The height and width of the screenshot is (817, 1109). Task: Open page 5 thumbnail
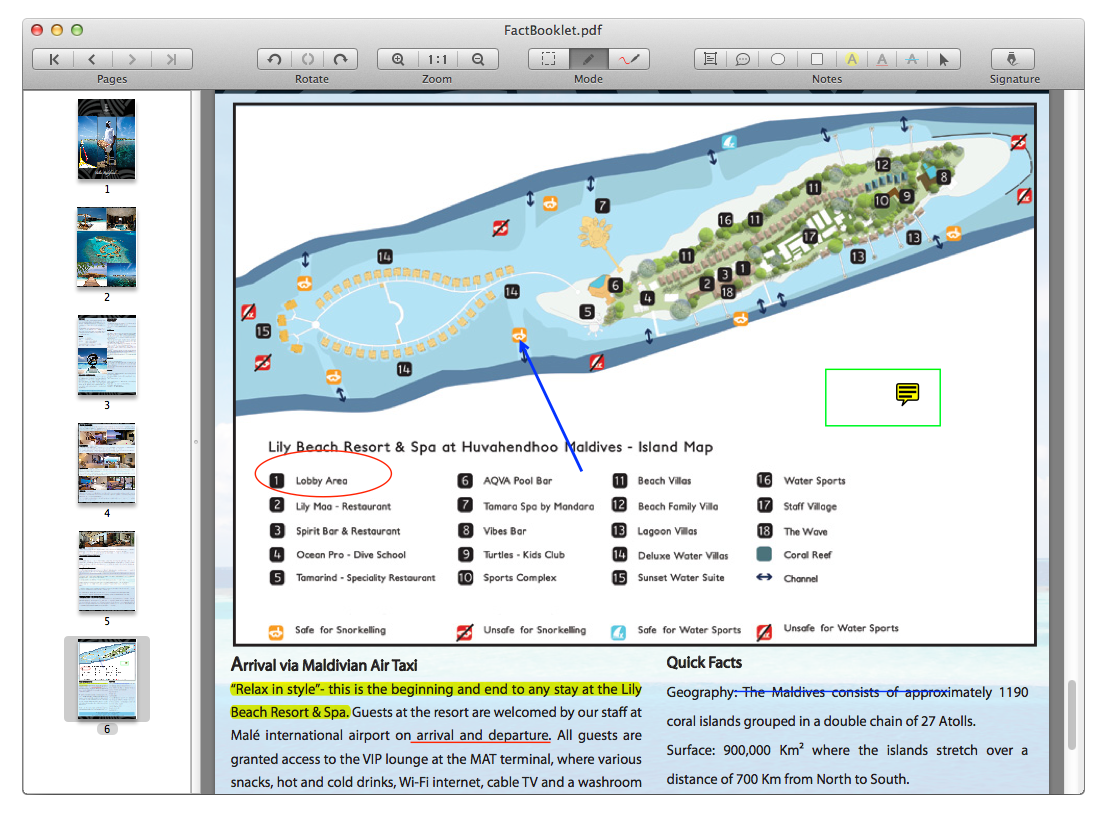coord(107,571)
